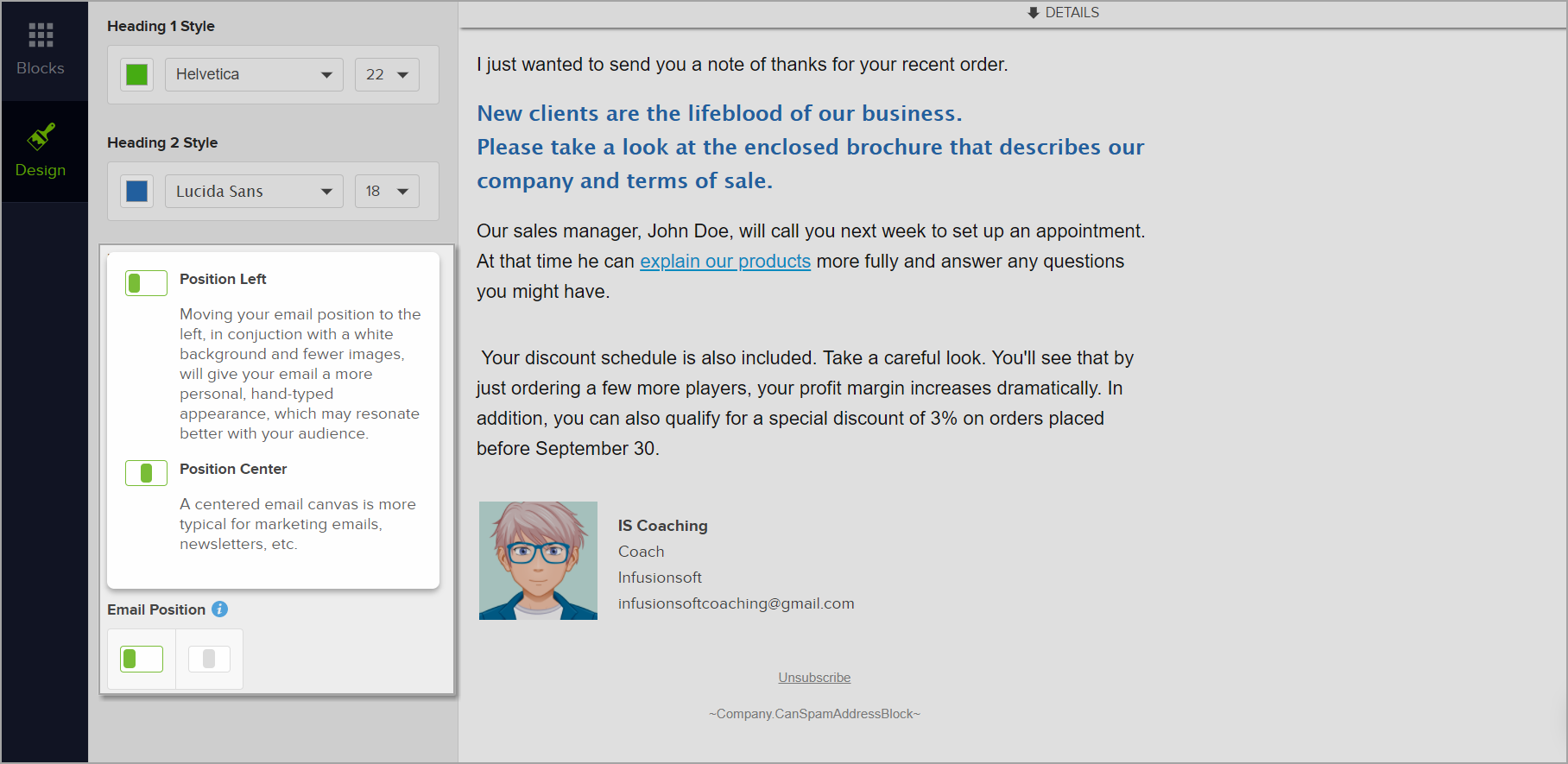Open Heading 1 size dropdown showing 22
The image size is (1568, 764).
[387, 75]
